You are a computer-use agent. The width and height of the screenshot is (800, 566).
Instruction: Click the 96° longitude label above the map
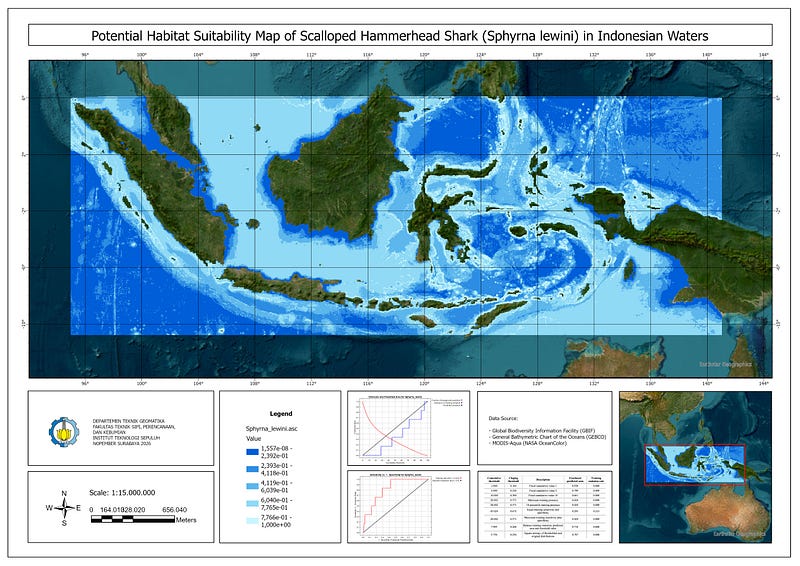(85, 55)
